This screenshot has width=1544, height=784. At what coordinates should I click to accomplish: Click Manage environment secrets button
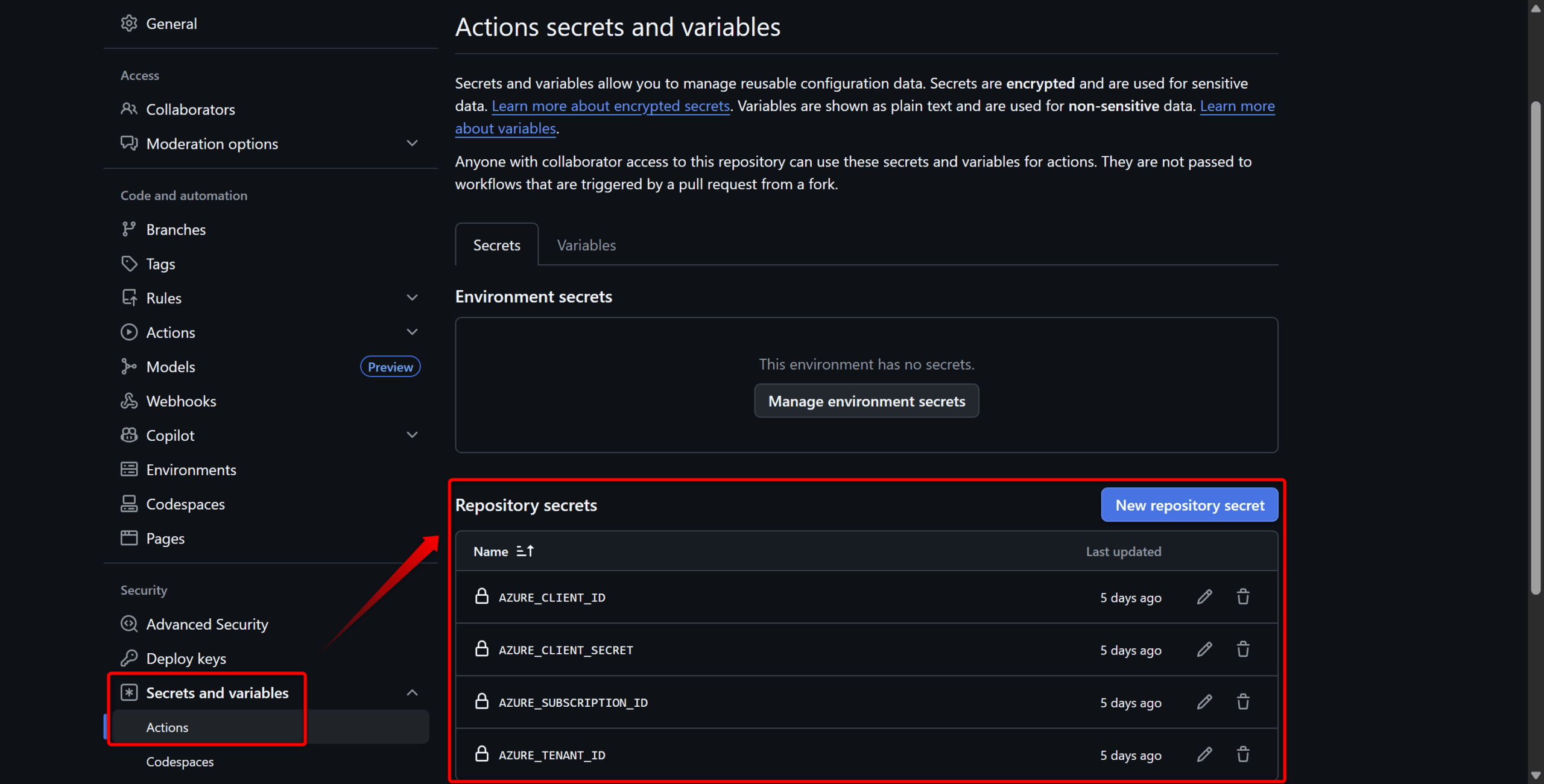click(866, 401)
